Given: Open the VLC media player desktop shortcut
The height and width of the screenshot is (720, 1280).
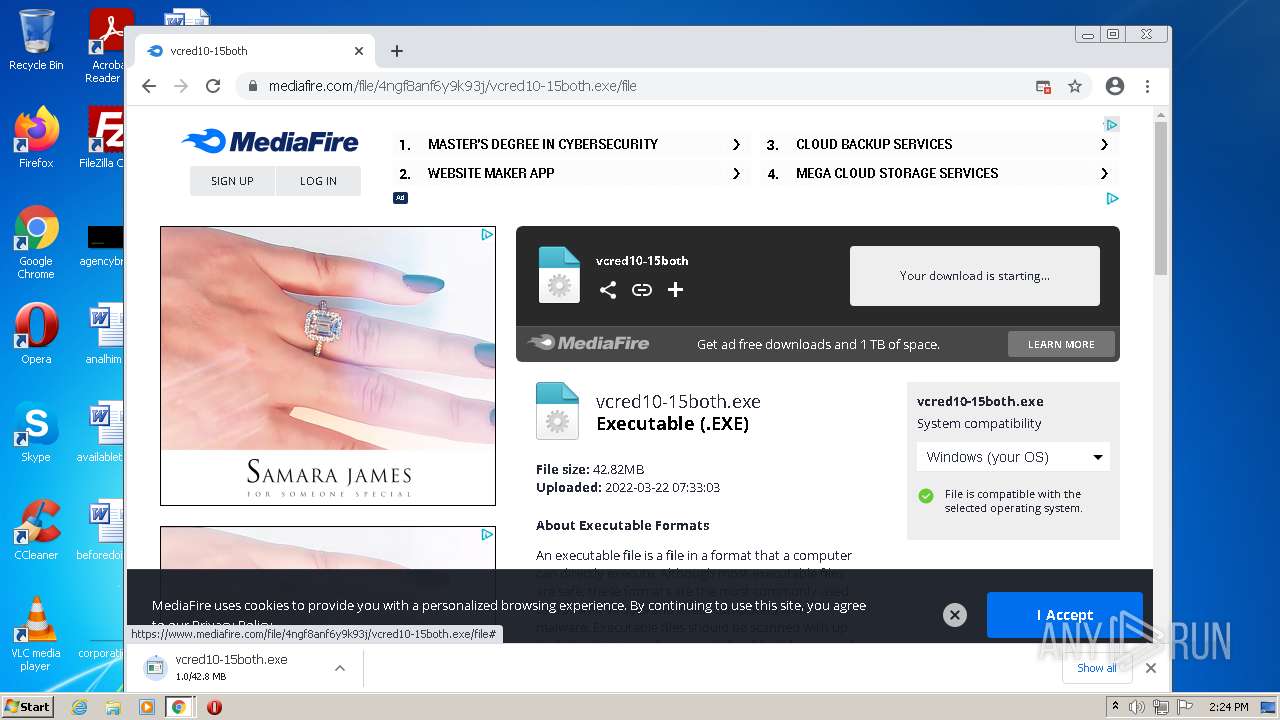Looking at the screenshot, I should 36,634.
